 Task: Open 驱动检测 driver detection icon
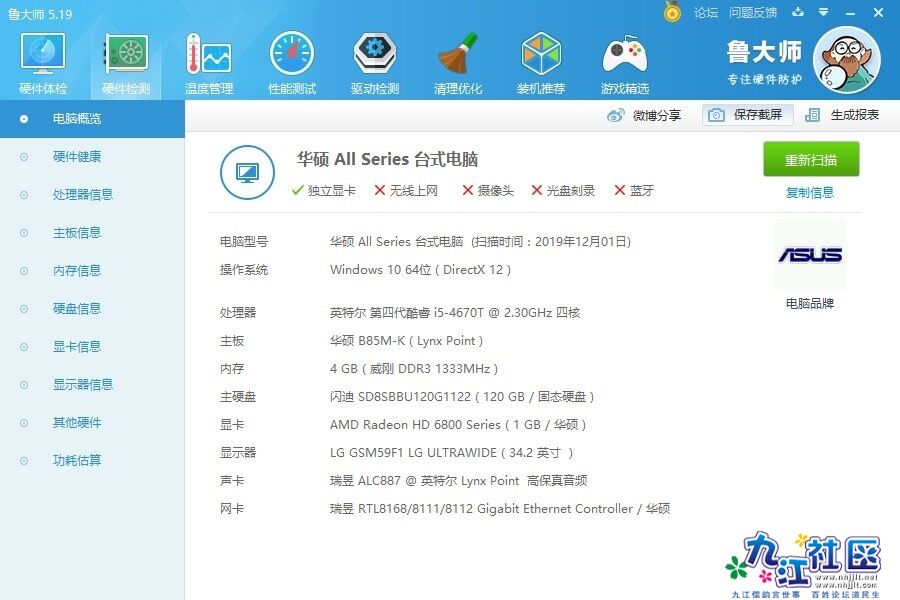pos(375,62)
